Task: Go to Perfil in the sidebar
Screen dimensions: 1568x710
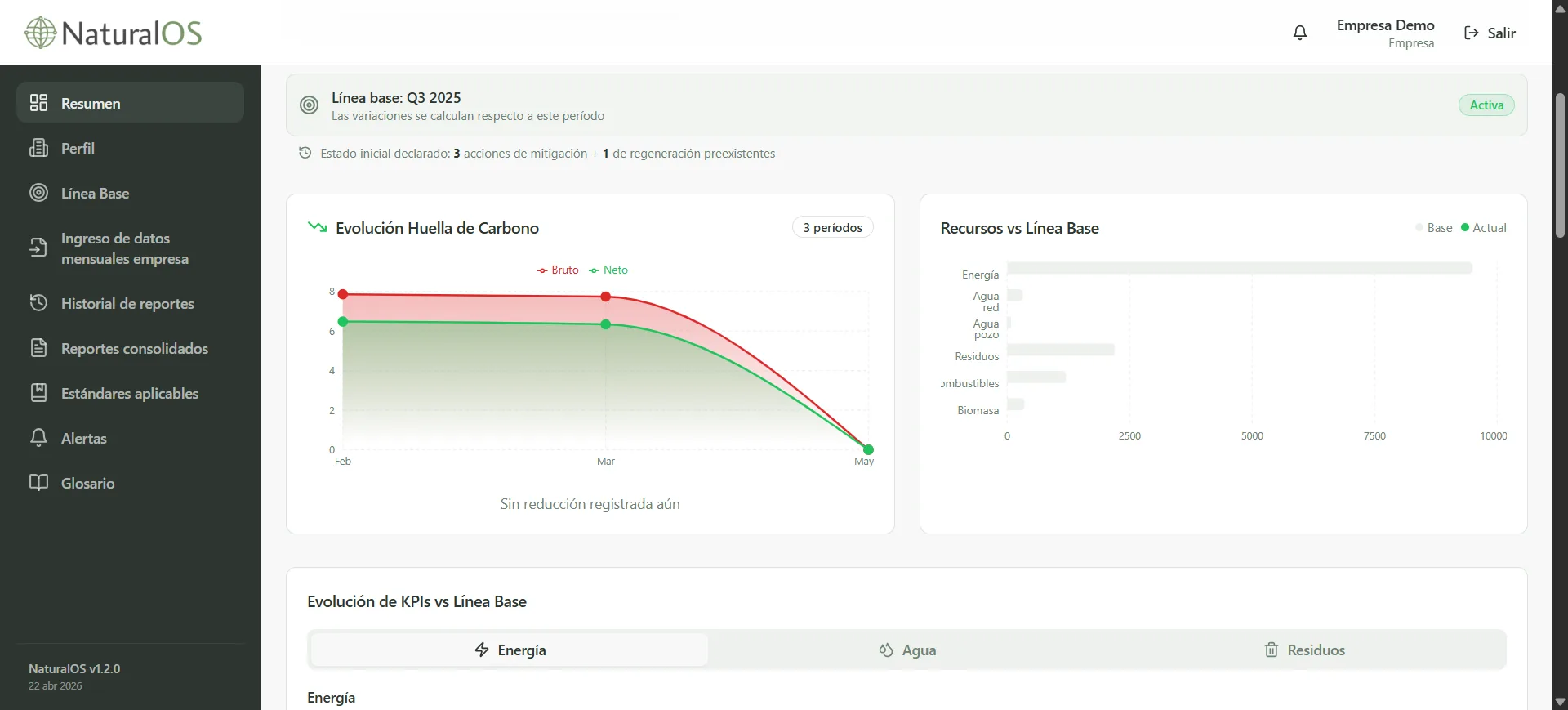Action: coord(130,148)
